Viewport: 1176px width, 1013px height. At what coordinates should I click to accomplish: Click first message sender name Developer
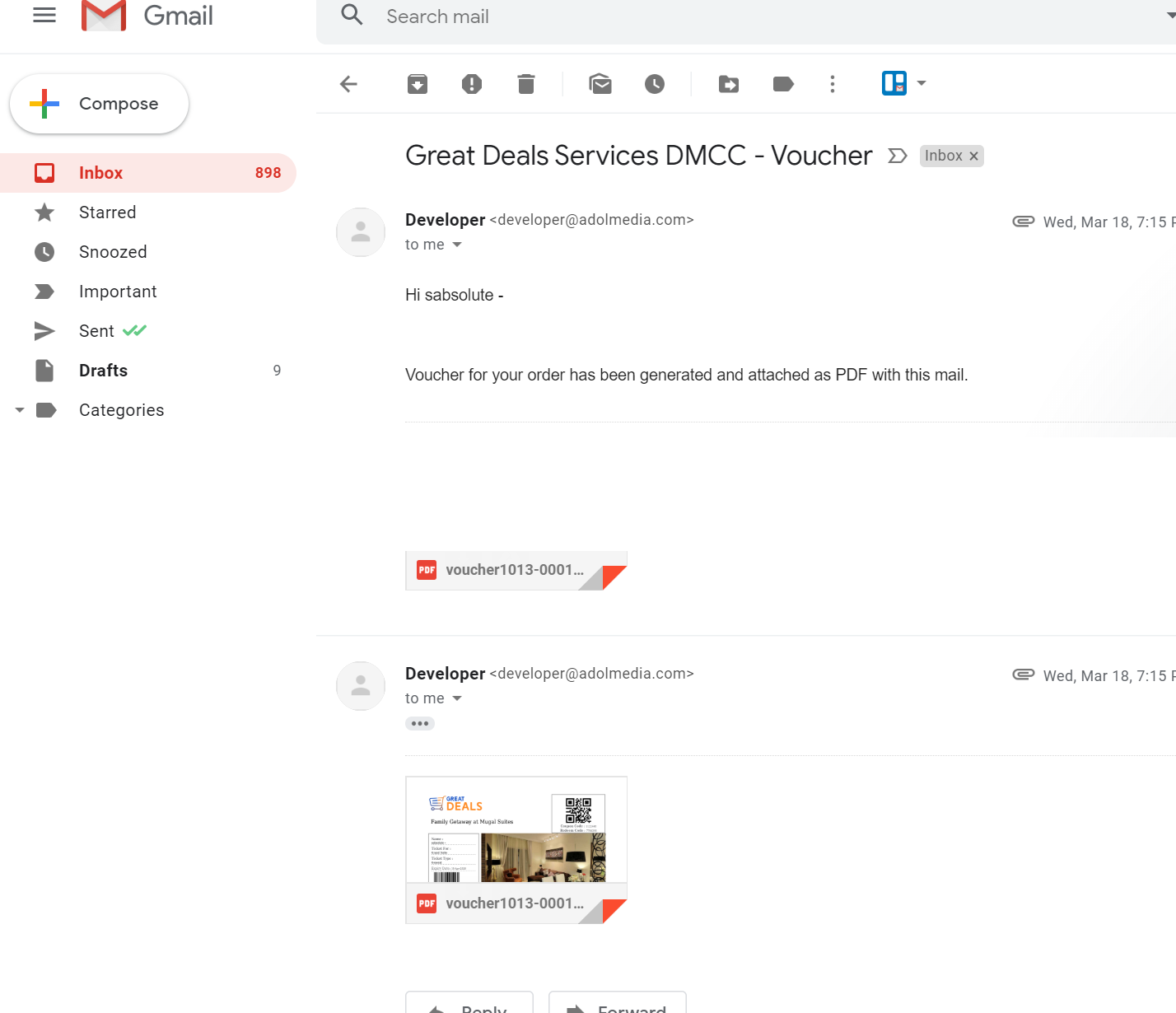tap(445, 220)
